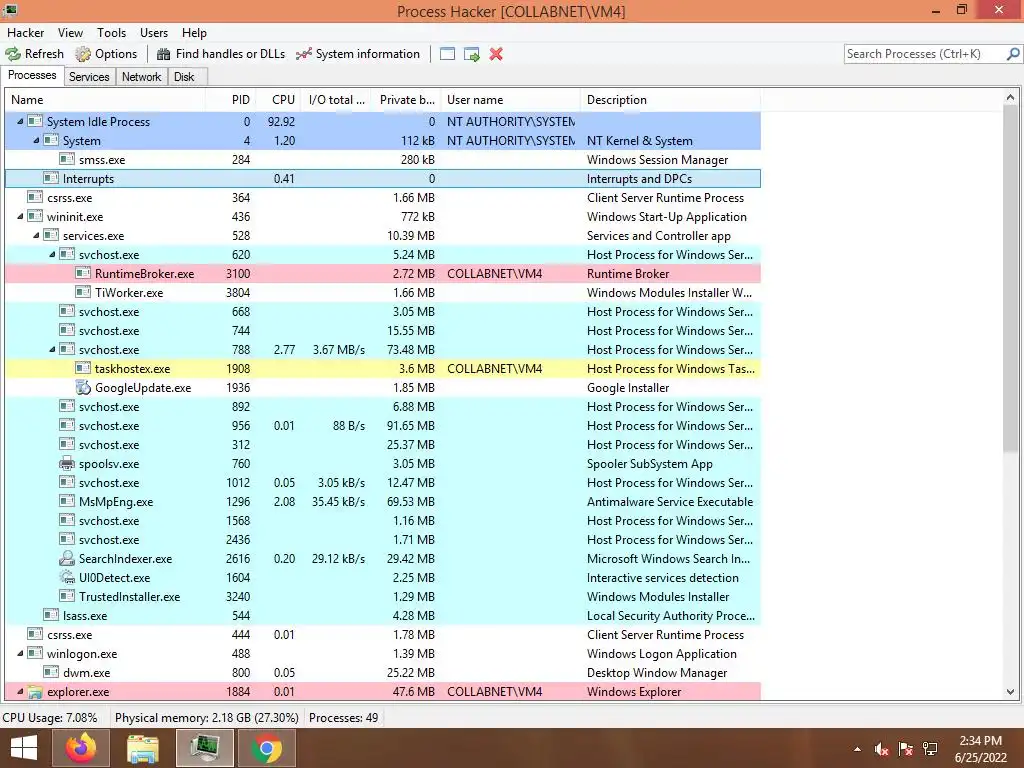Click the find window toolbar icon
1024x768 pixels.
pos(447,54)
